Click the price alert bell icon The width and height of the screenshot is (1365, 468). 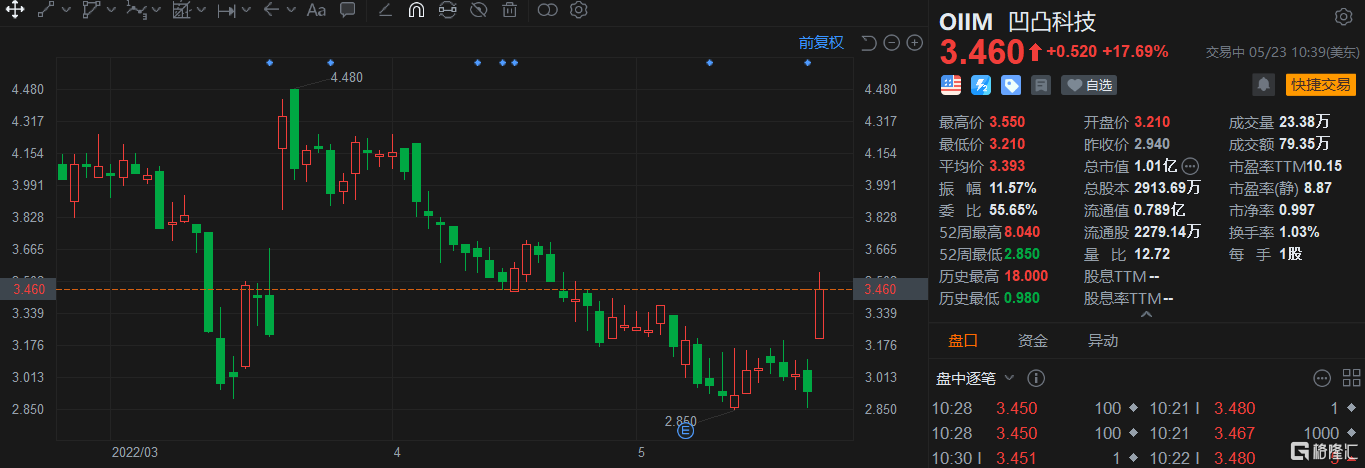(x=1264, y=85)
